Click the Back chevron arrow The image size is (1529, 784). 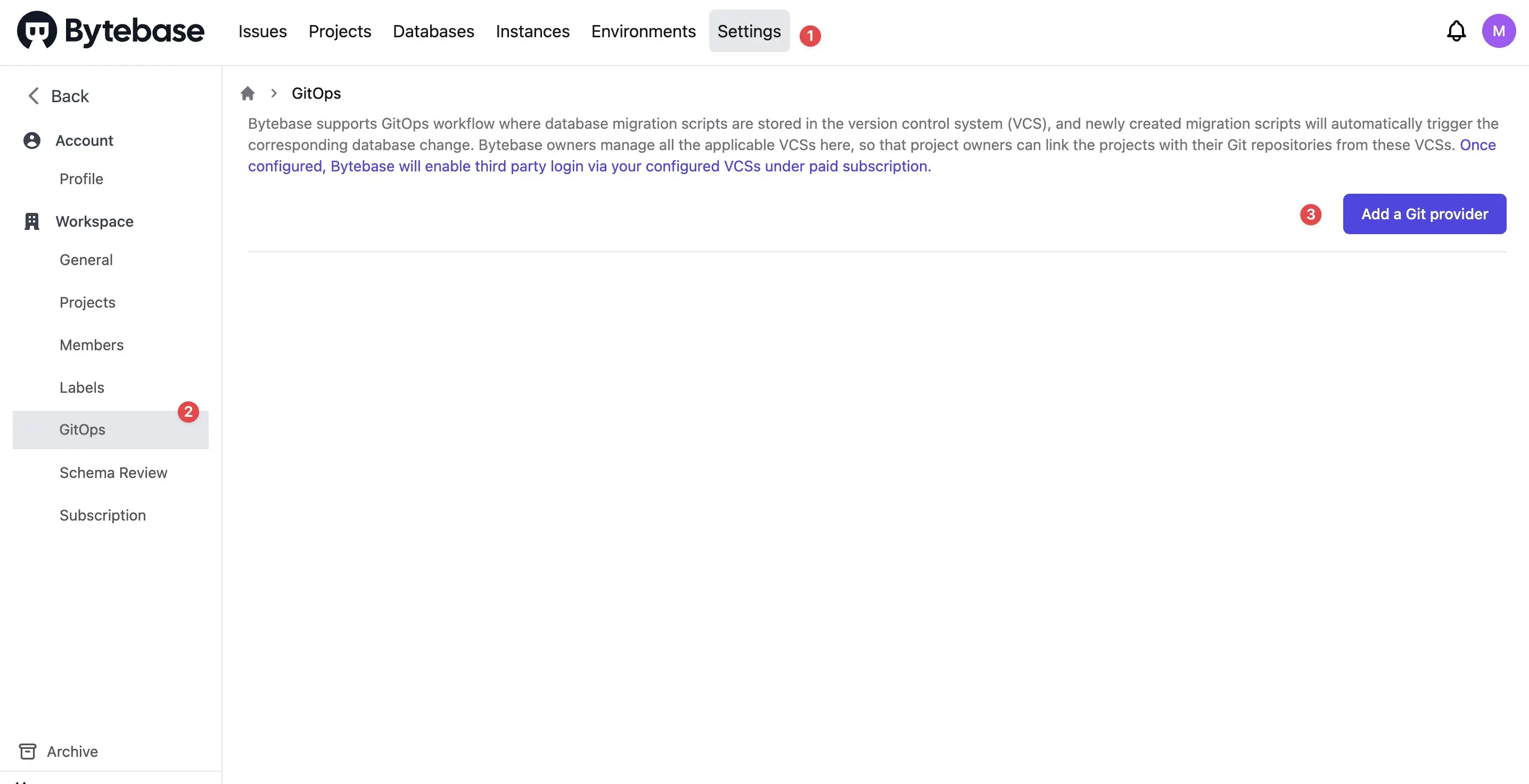click(34, 96)
